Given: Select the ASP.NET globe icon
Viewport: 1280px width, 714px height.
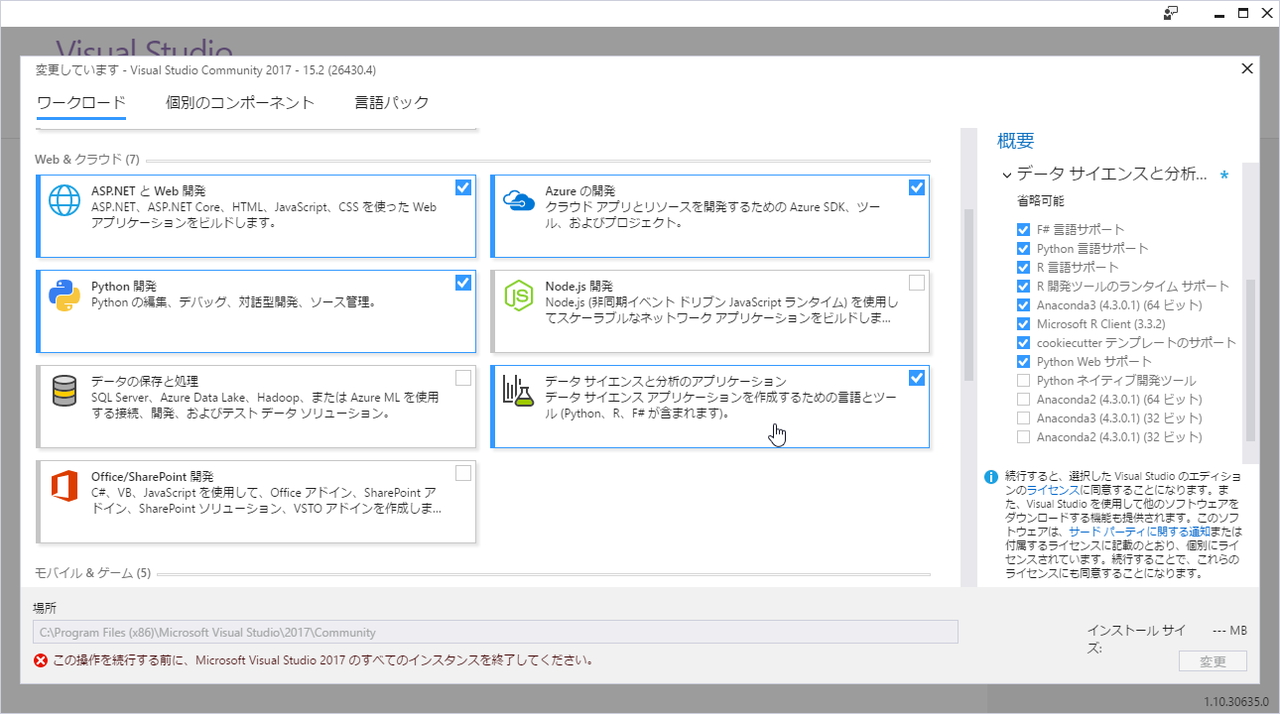Looking at the screenshot, I should 64,200.
